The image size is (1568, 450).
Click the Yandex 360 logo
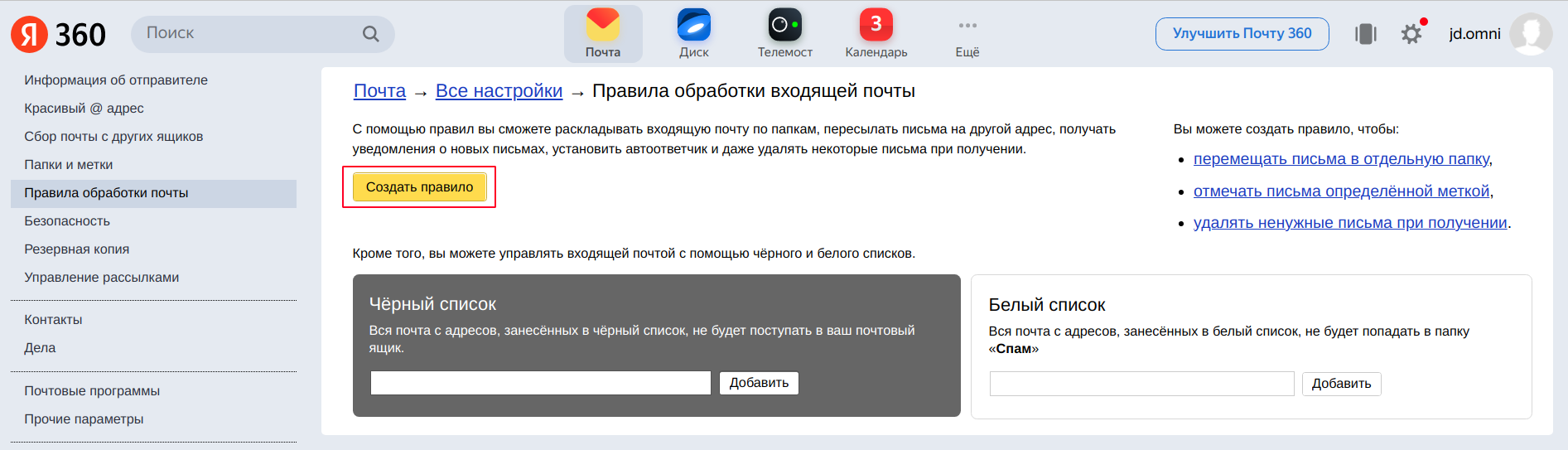pos(58,34)
